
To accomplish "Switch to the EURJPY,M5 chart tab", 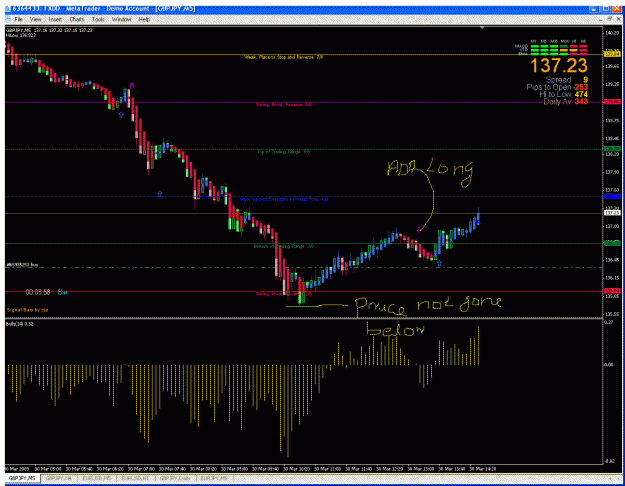I will [x=214, y=478].
